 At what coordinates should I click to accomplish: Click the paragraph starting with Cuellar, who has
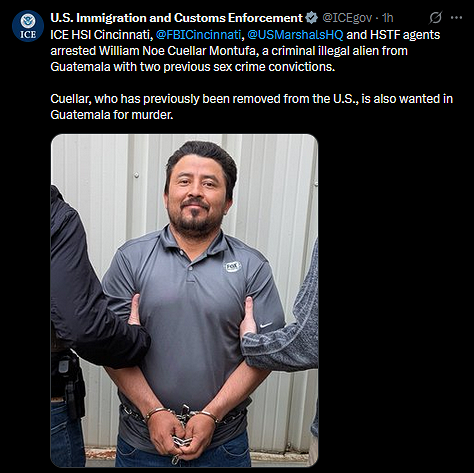coord(252,107)
